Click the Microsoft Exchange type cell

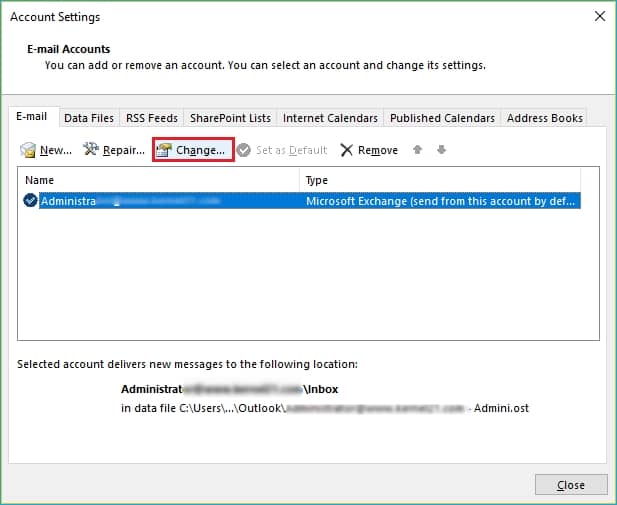pos(440,201)
